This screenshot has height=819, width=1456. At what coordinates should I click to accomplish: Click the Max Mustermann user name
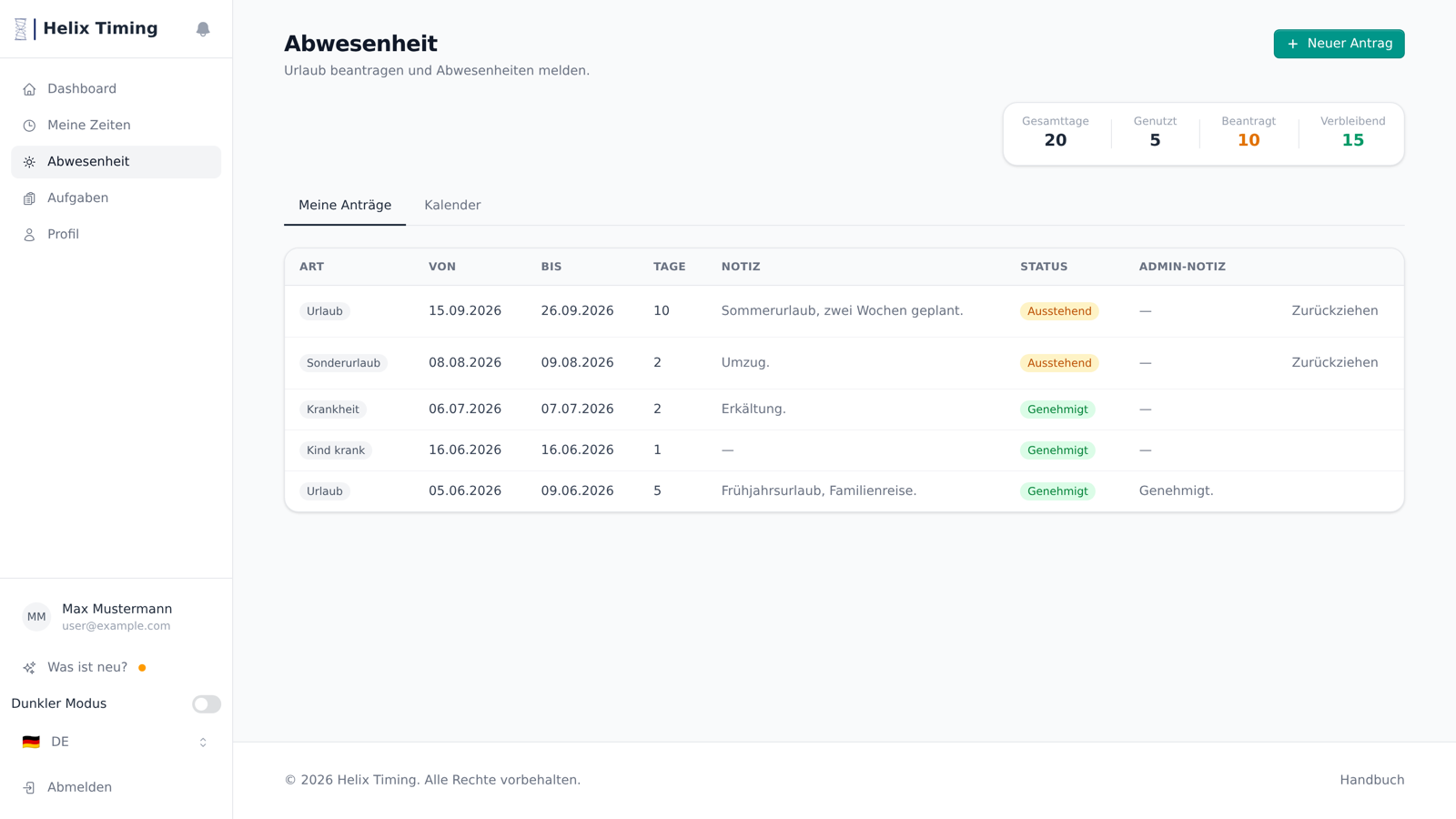116,609
